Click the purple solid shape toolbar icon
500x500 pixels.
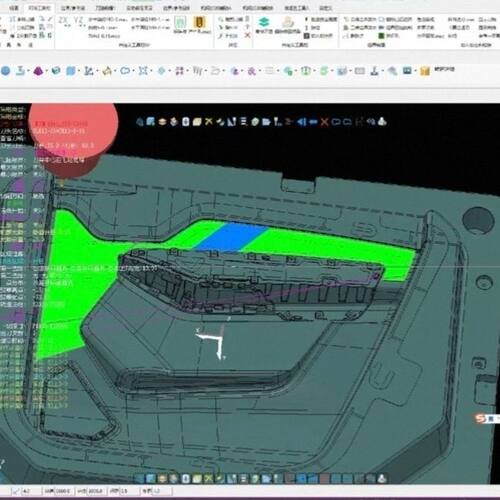38,71
